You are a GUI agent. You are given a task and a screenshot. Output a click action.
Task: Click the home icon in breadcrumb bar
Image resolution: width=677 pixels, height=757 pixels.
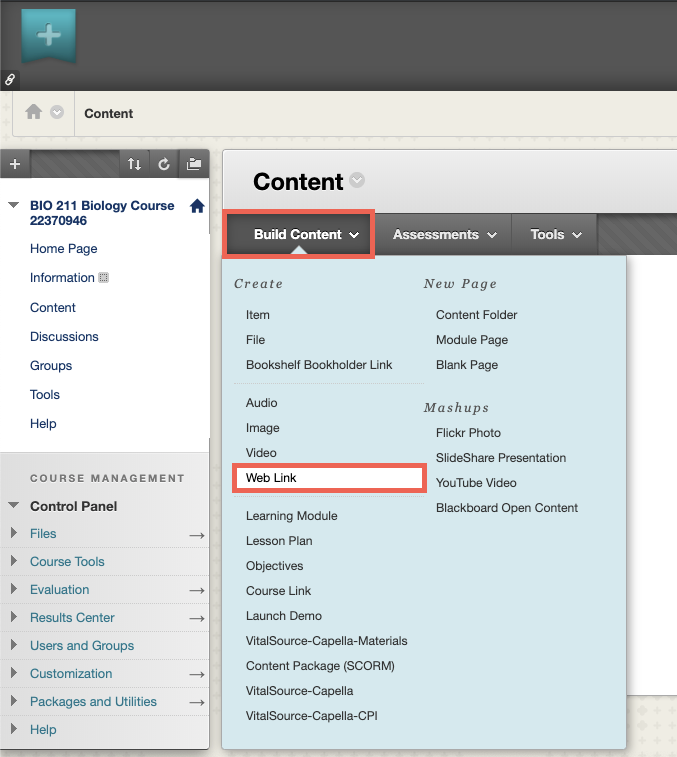coord(33,112)
